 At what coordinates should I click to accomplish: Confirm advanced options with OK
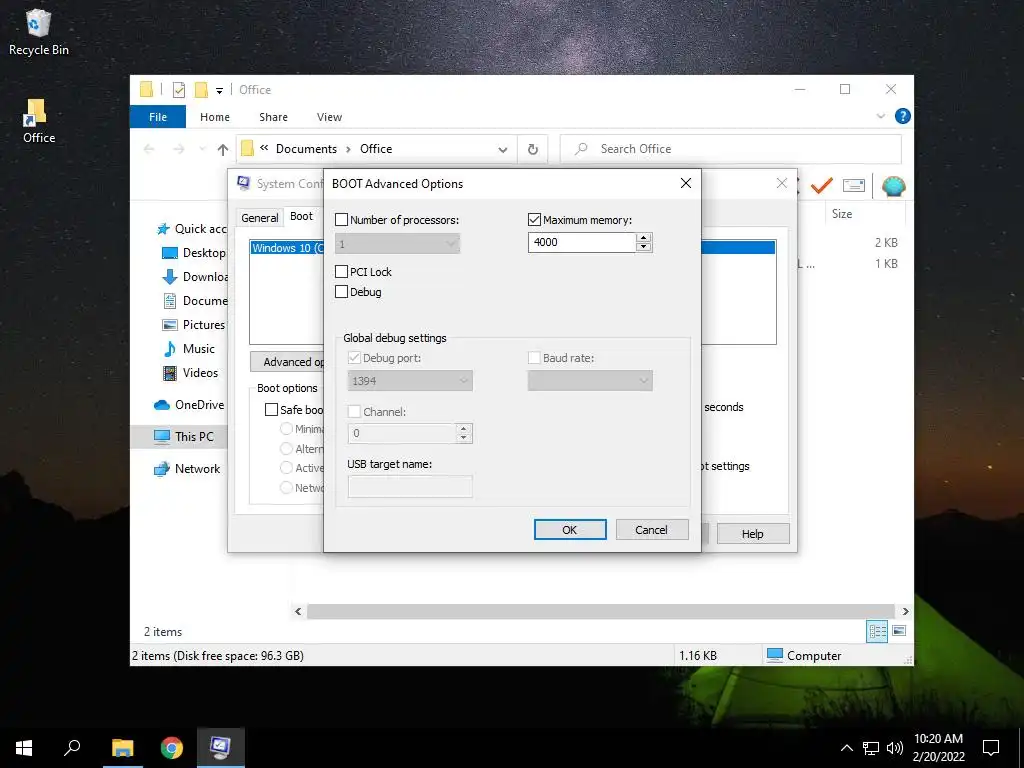click(570, 530)
